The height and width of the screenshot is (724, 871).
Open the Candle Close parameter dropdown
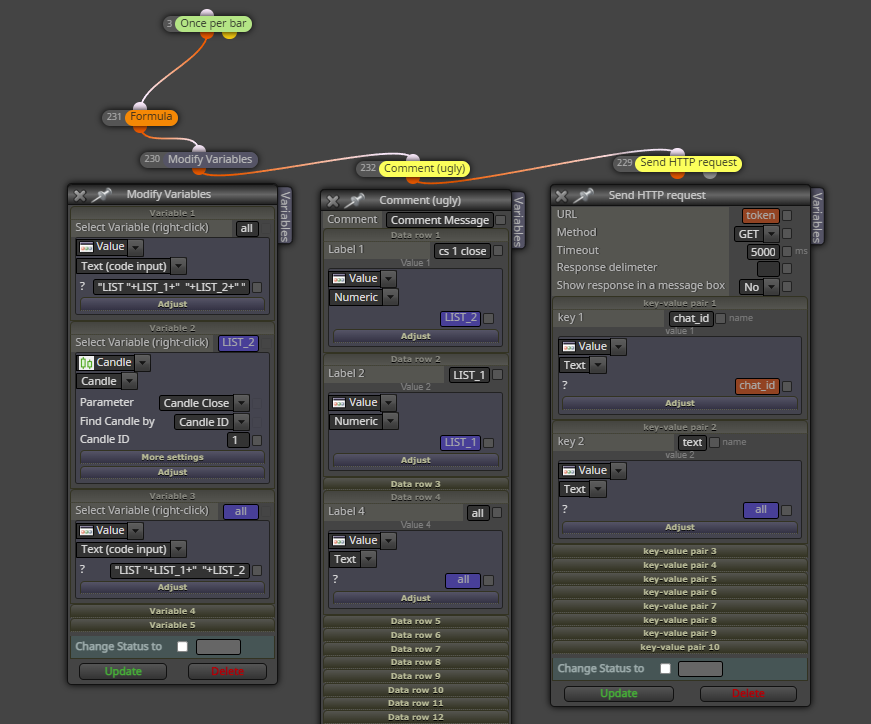click(x=241, y=403)
